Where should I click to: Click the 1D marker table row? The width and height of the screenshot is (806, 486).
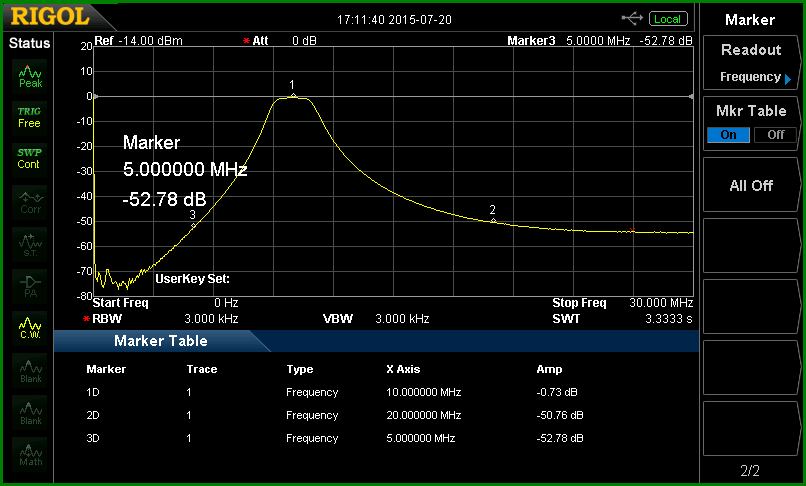pos(335,392)
